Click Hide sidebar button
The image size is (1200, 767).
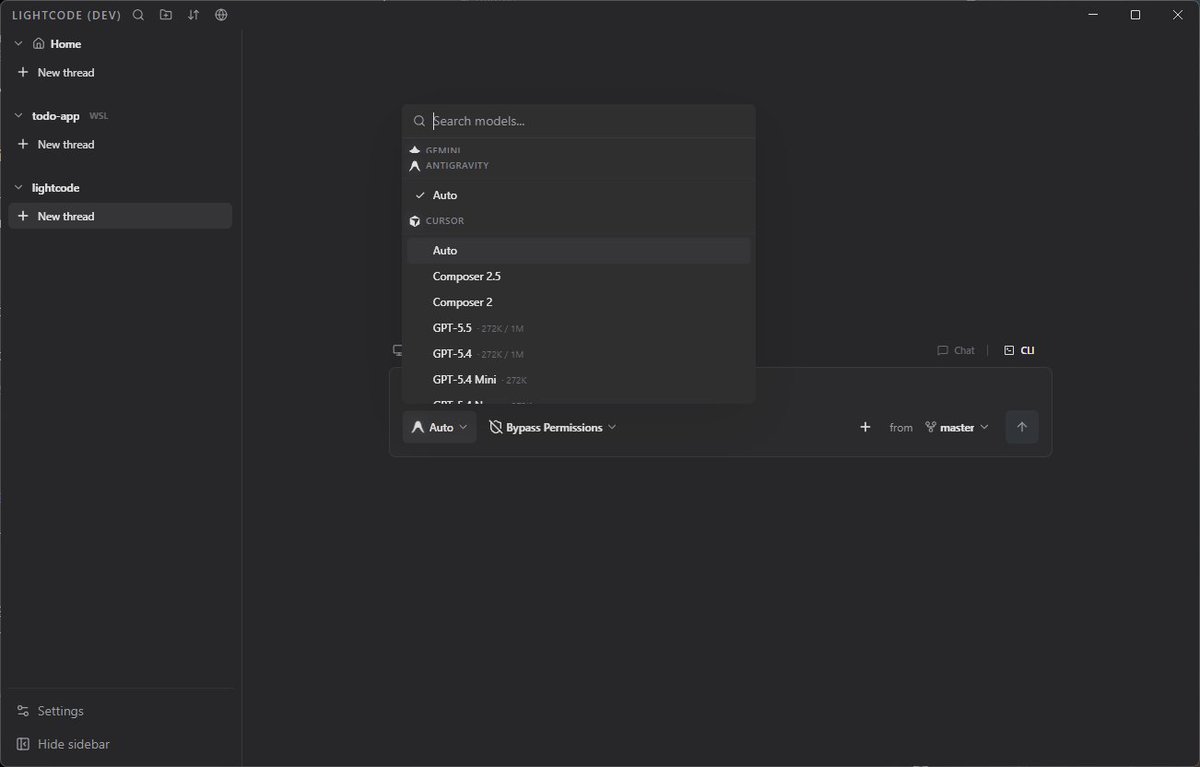coord(120,744)
